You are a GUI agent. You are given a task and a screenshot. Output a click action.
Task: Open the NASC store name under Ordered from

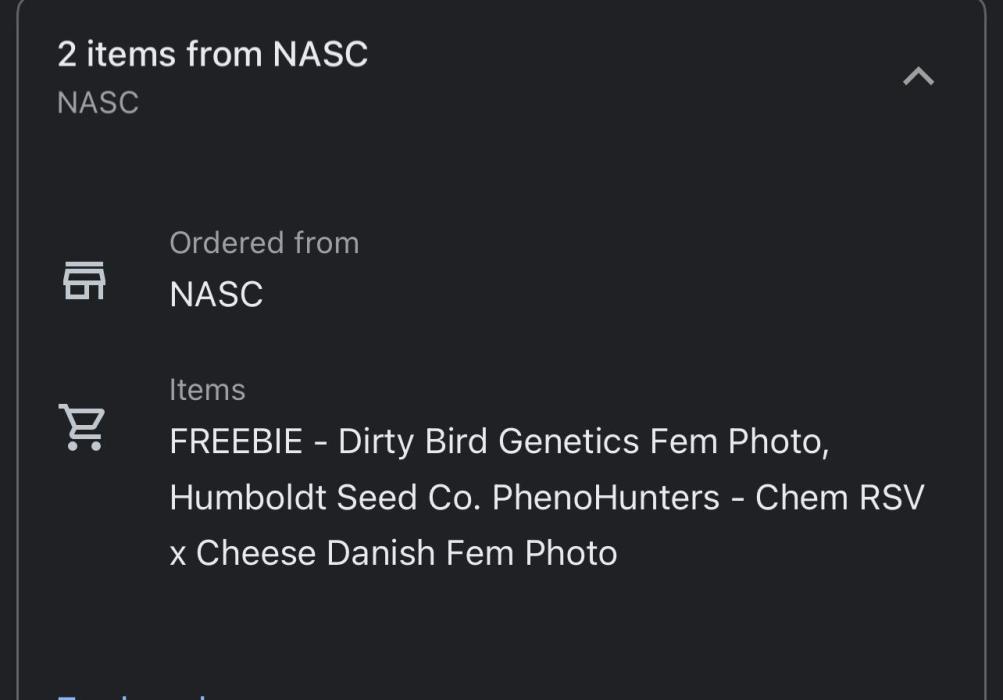216,295
